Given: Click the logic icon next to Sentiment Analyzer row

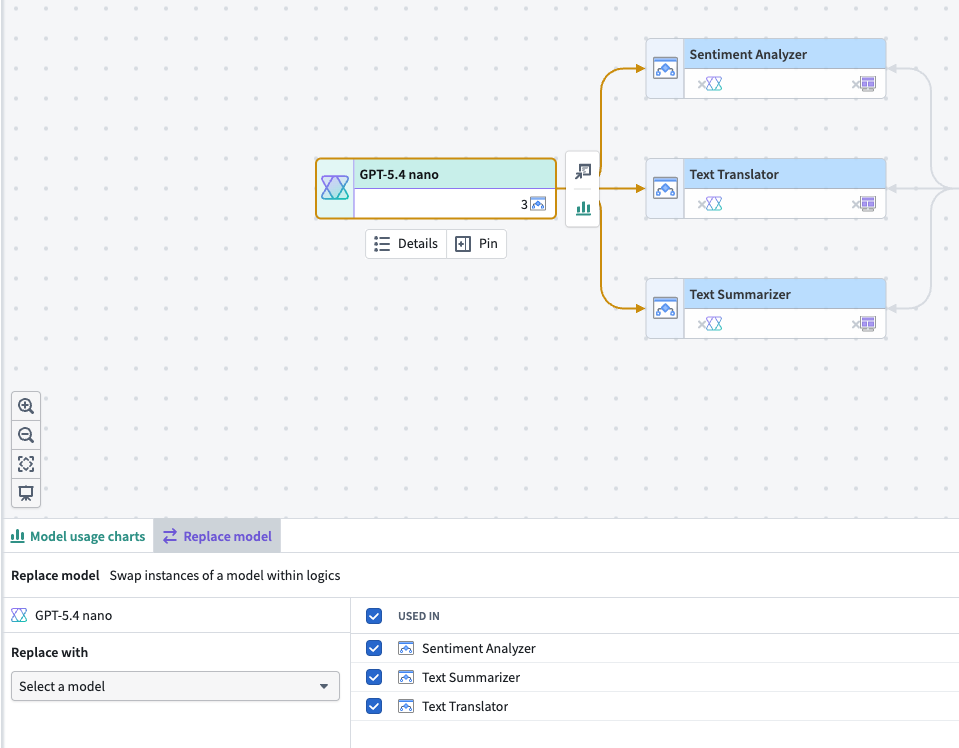Looking at the screenshot, I should coord(405,648).
